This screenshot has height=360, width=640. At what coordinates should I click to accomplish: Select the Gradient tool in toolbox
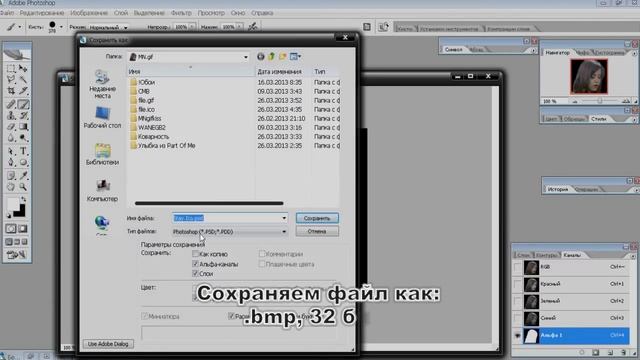pos(23,127)
